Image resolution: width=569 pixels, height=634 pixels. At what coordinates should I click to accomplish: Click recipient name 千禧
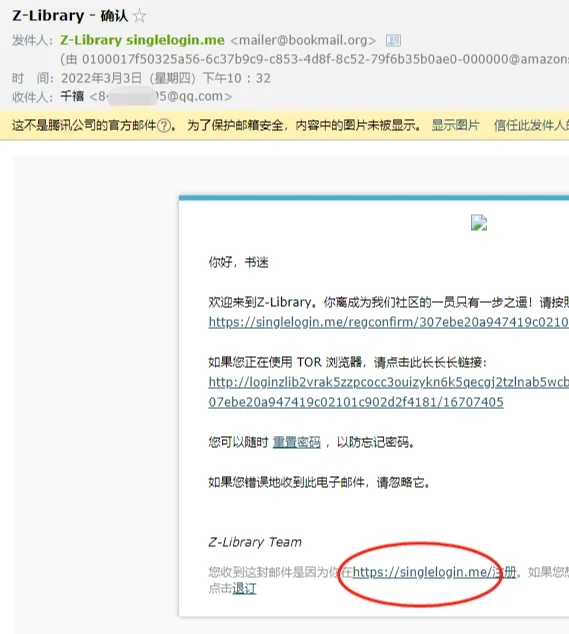pos(72,96)
